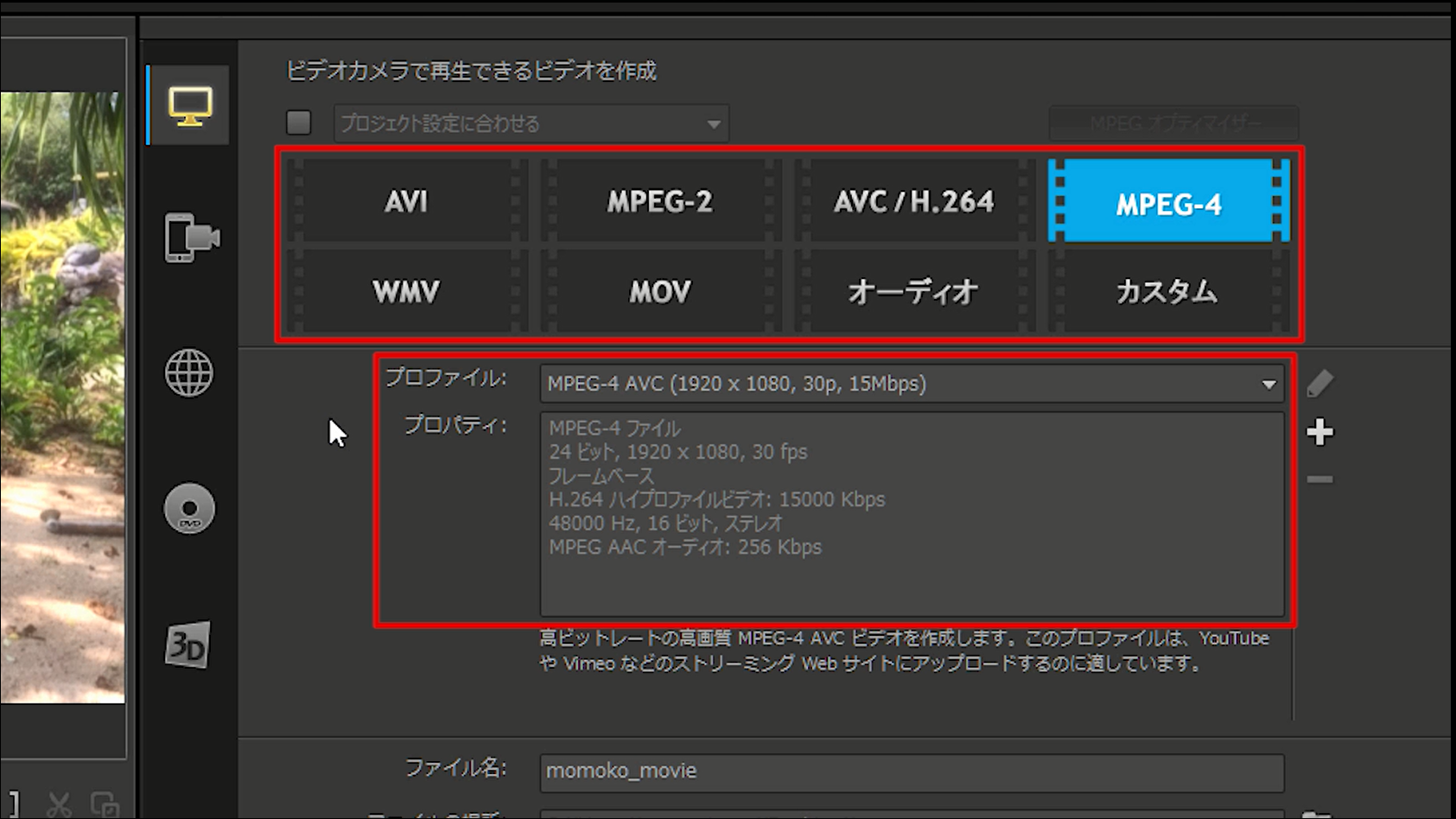The height and width of the screenshot is (819, 1456).
Task: Pick the MOV format
Action: pos(660,292)
